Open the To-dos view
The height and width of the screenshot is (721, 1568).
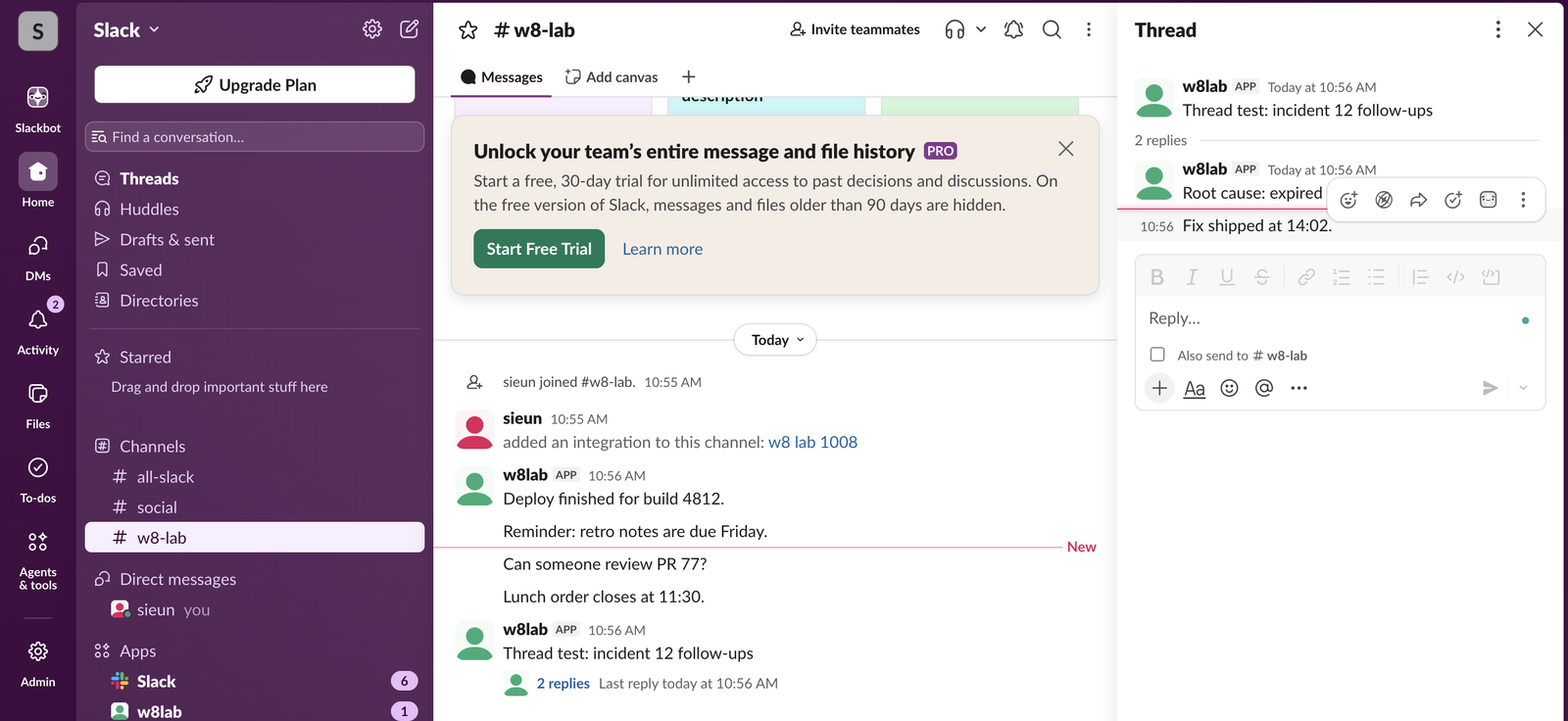click(x=37, y=478)
